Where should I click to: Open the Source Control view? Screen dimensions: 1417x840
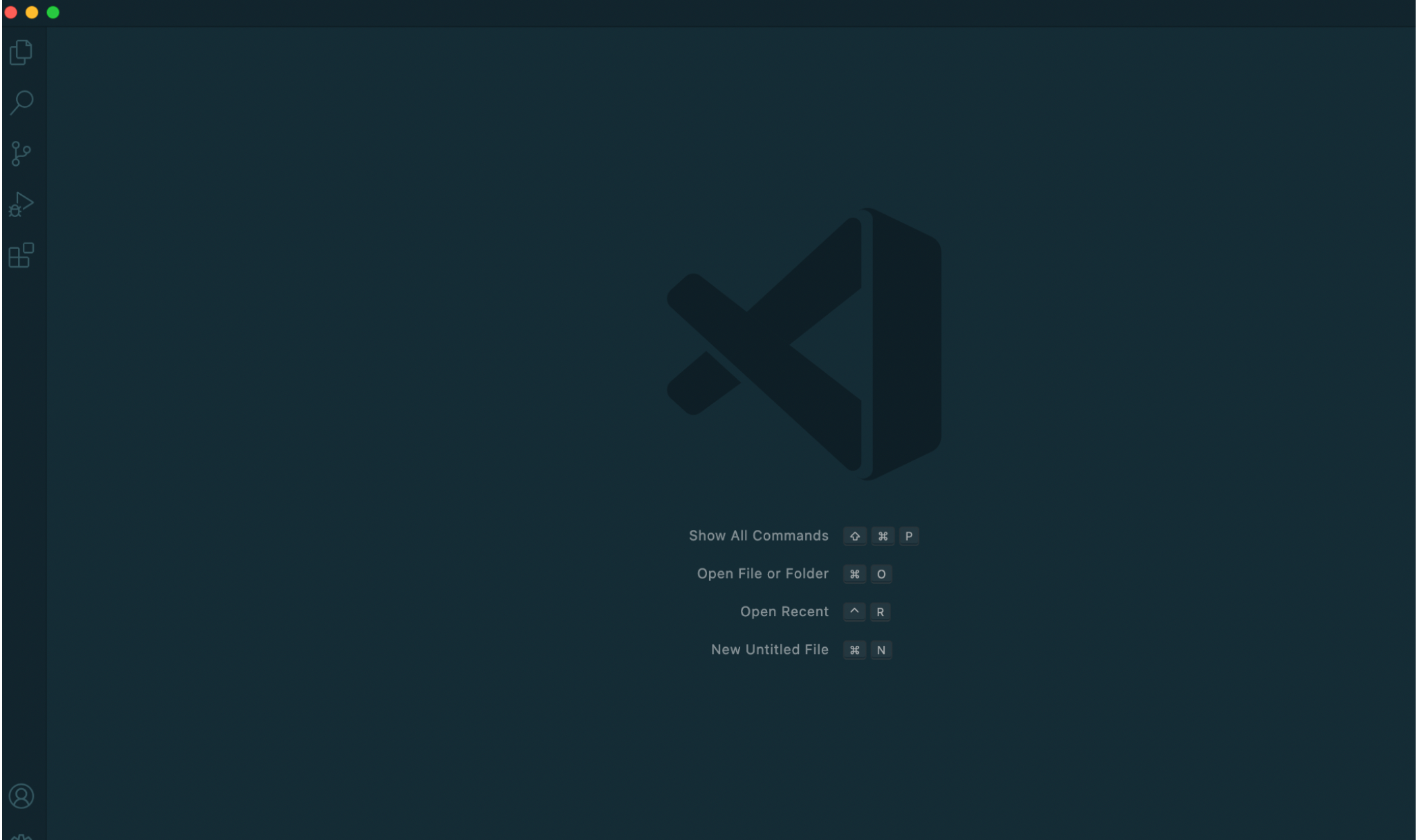pos(21,154)
